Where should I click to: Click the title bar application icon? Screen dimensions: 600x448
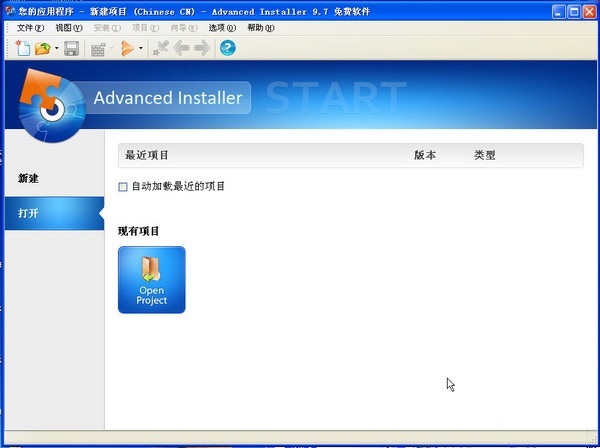pos(10,11)
